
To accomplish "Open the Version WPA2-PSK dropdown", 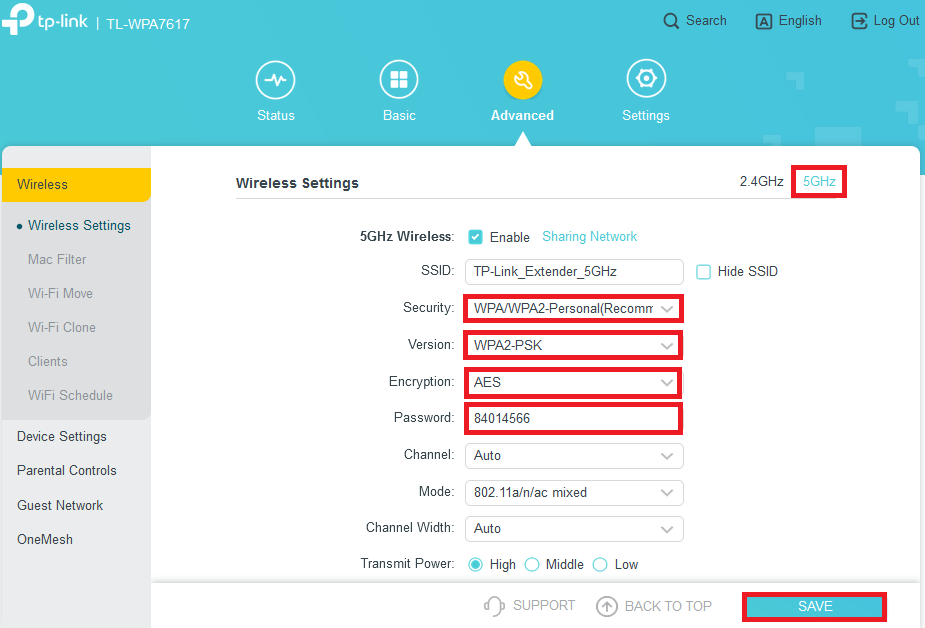I will [573, 346].
